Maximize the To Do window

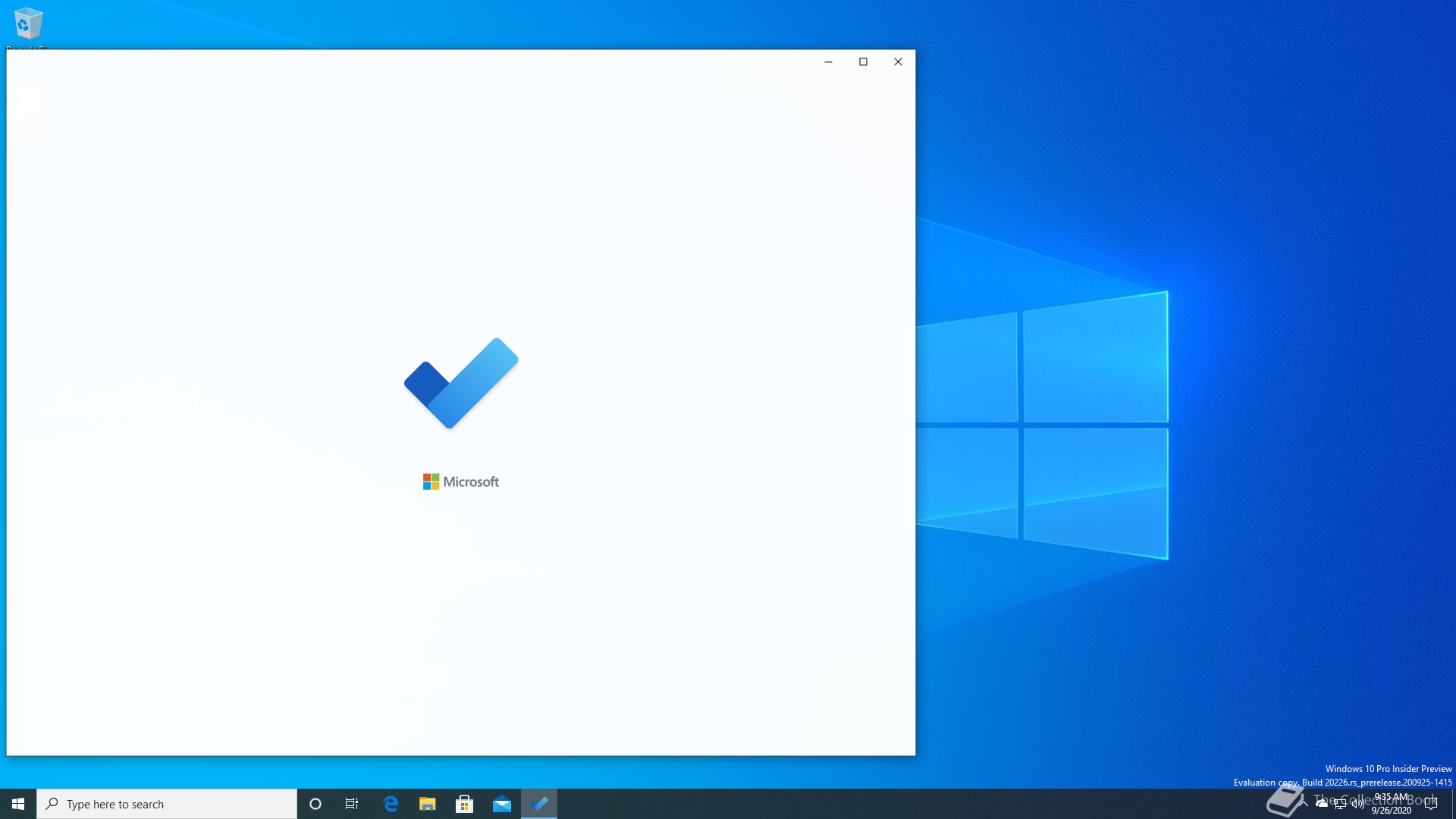click(863, 62)
